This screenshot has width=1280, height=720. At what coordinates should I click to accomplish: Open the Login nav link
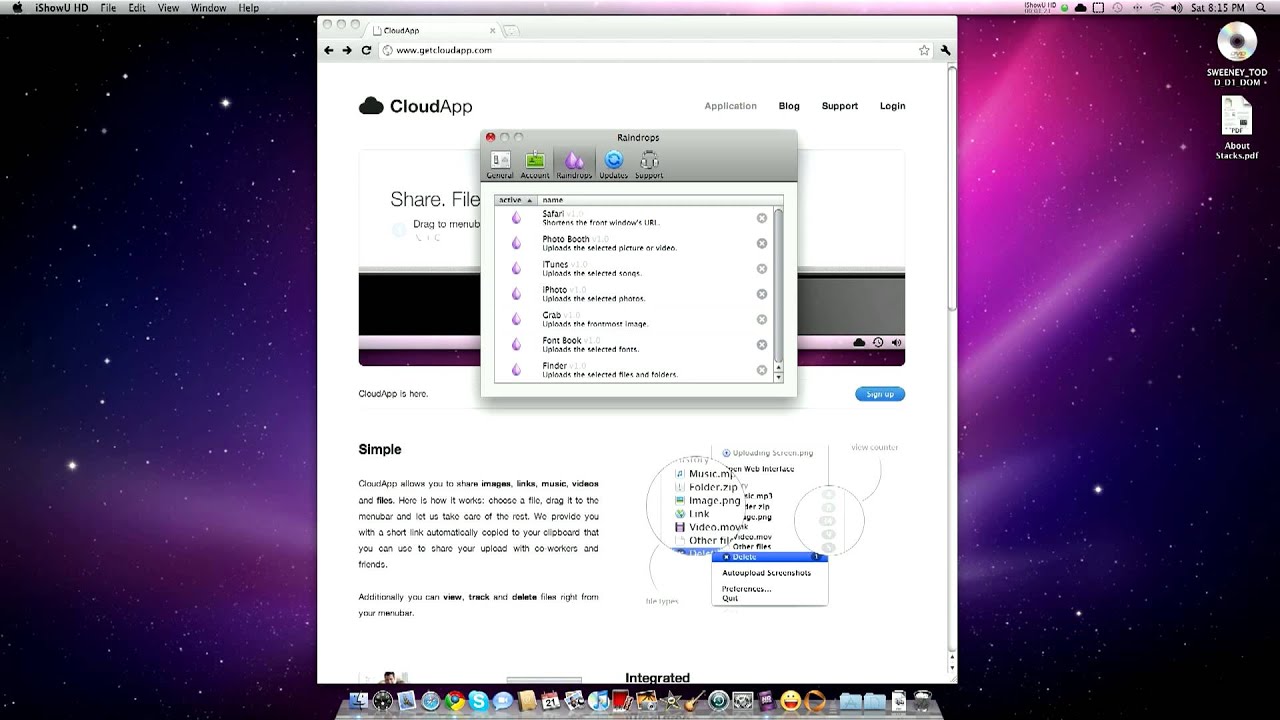point(892,106)
